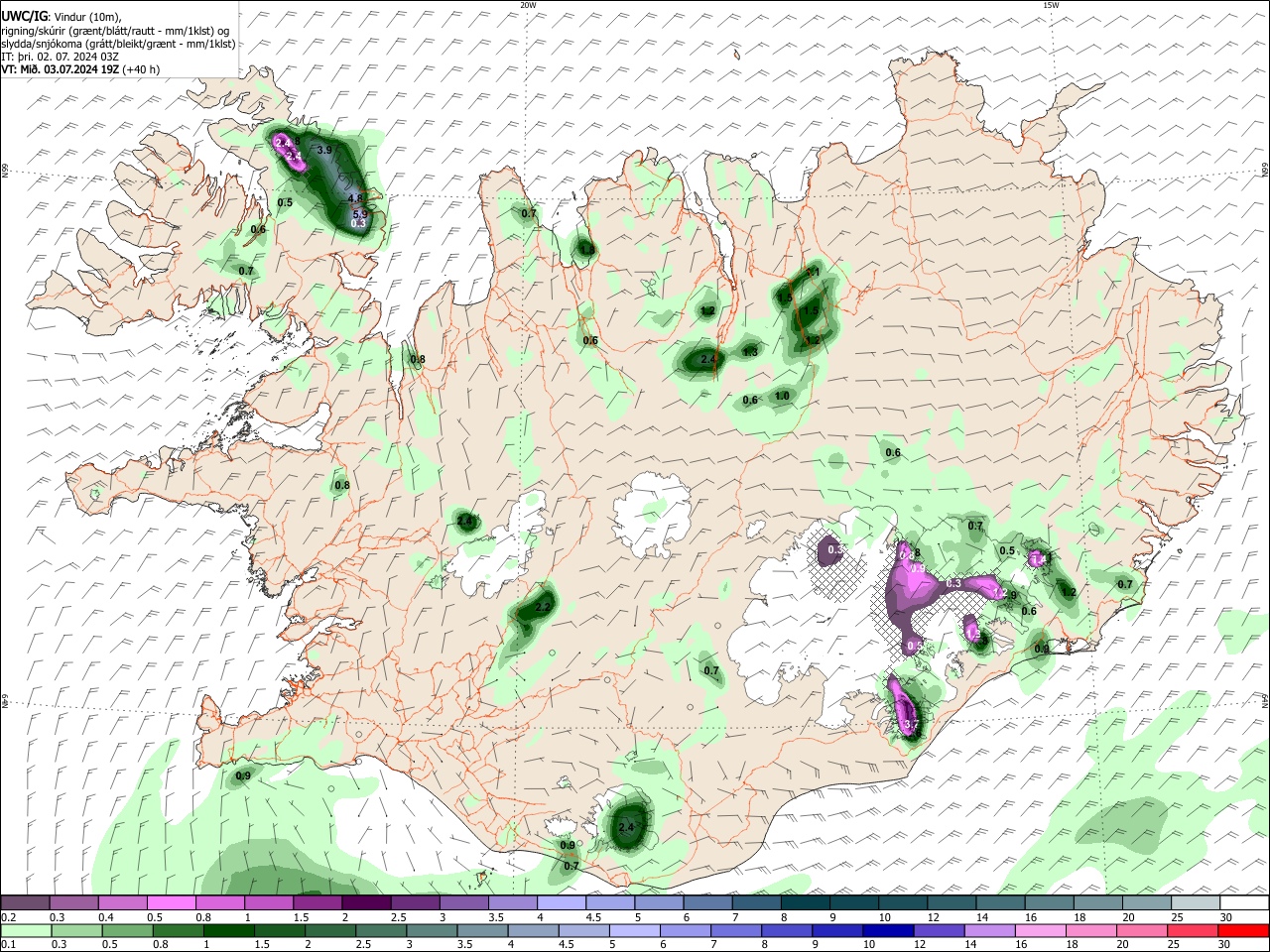Click the '1.3' precipitation value on the map
1270x952 pixels.
(x=750, y=352)
